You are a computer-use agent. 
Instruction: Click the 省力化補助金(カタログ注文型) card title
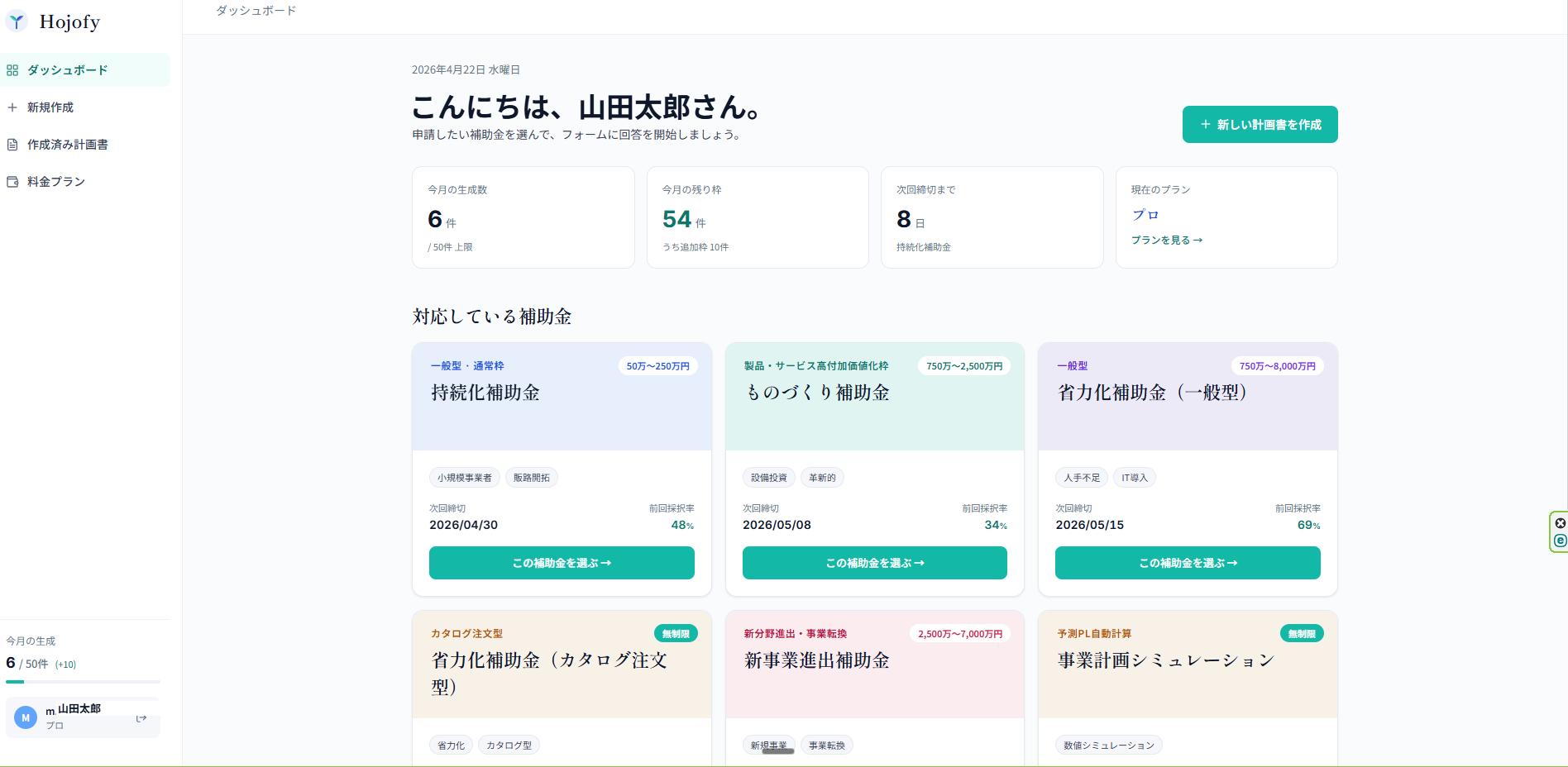coord(549,673)
